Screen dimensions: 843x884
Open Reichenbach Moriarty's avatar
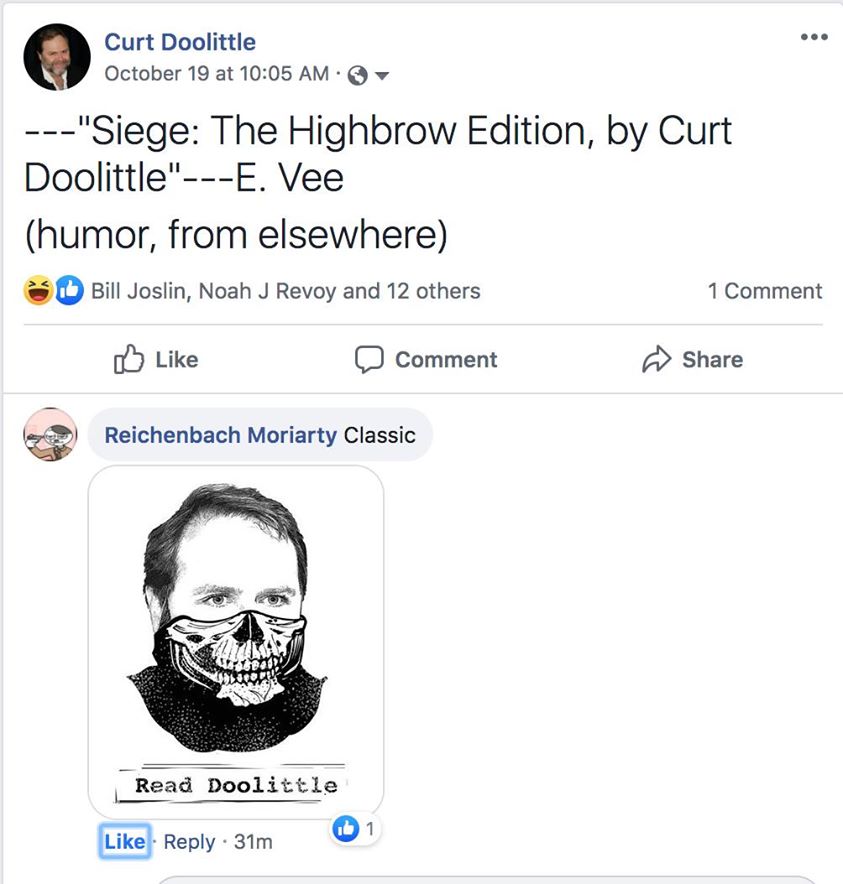pyautogui.click(x=50, y=434)
